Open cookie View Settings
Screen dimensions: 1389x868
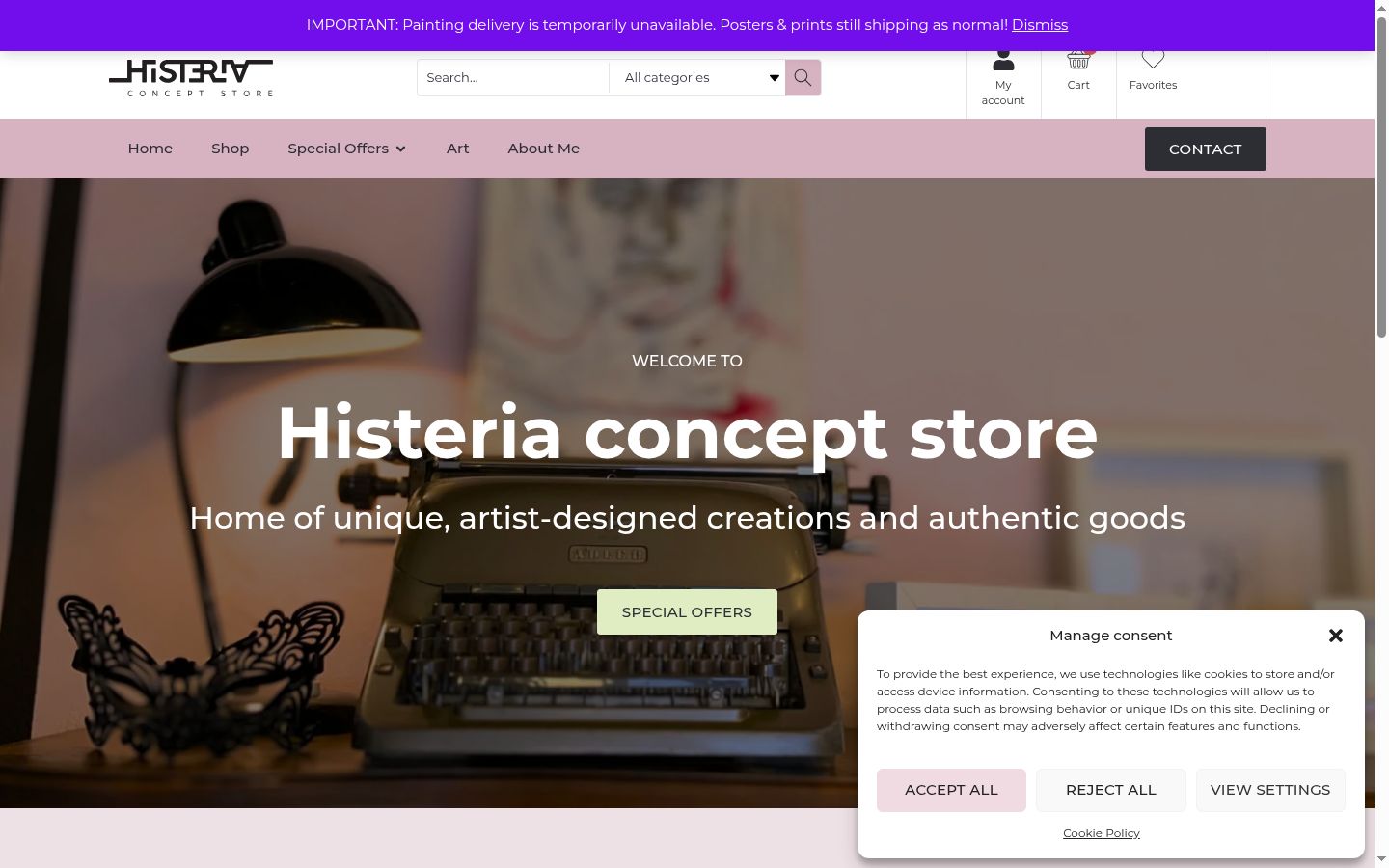pos(1270,790)
